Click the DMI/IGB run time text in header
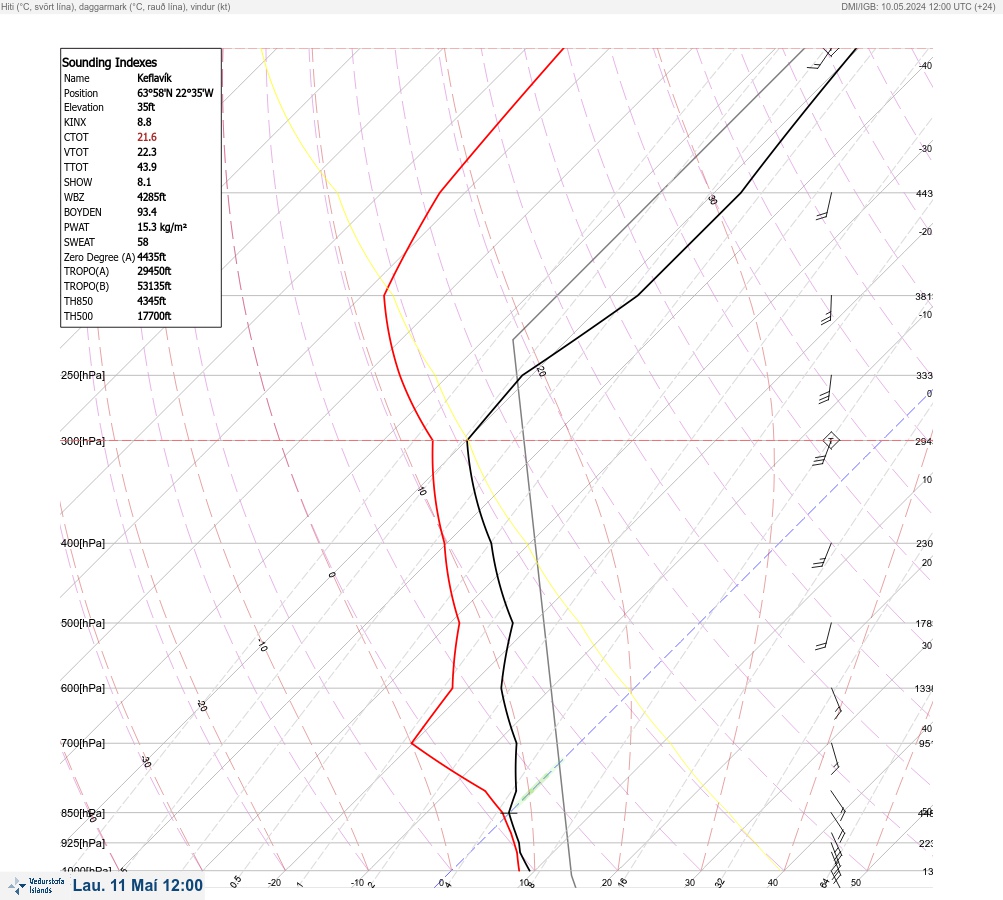Screen dimensions: 1003x900 (918, 6)
